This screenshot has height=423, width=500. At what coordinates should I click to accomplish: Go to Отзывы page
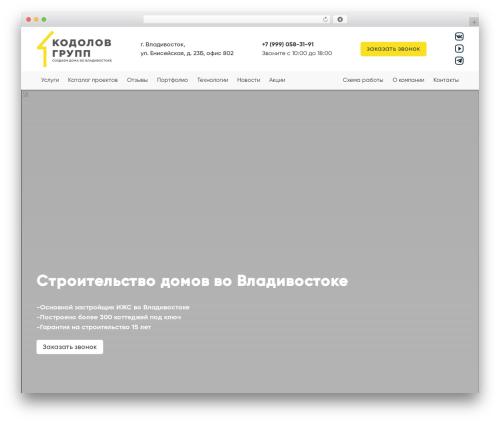tap(137, 80)
